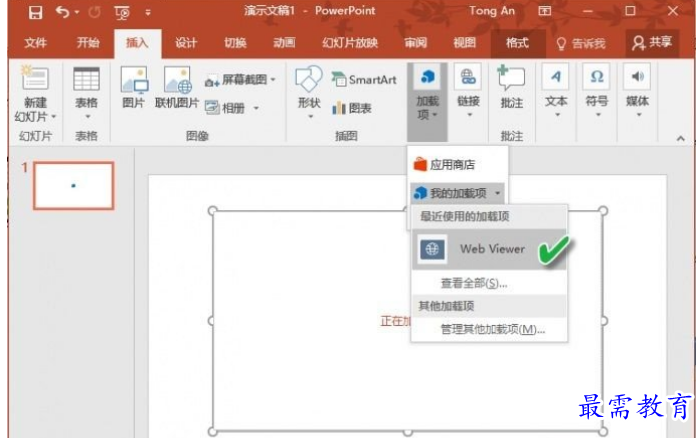The width and height of the screenshot is (700, 438).
Task: Open the 格式 contextual tab
Action: [517, 43]
